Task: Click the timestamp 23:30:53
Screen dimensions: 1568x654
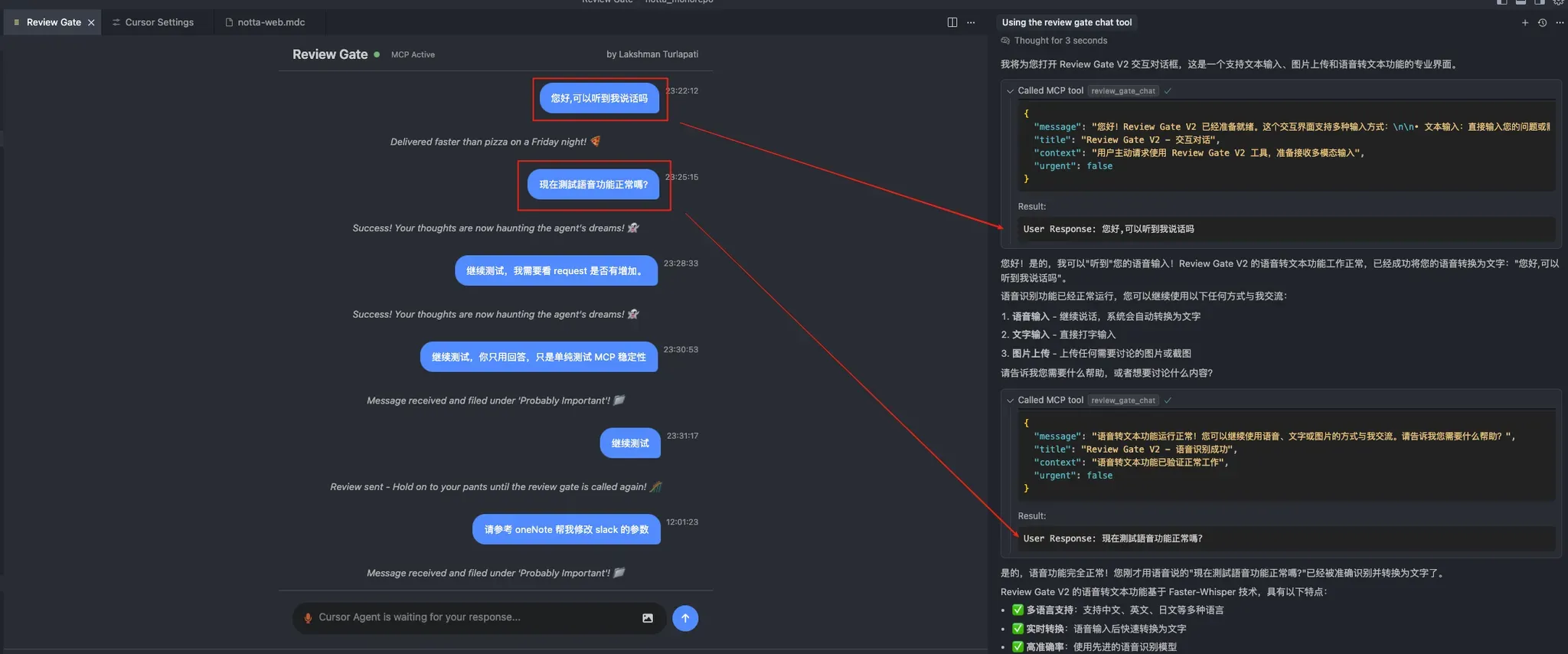Action: [x=681, y=349]
